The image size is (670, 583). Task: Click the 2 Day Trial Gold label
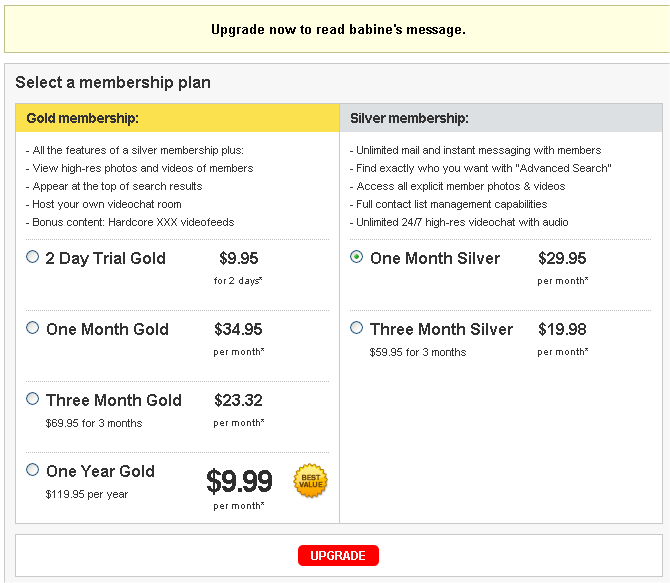pos(106,259)
